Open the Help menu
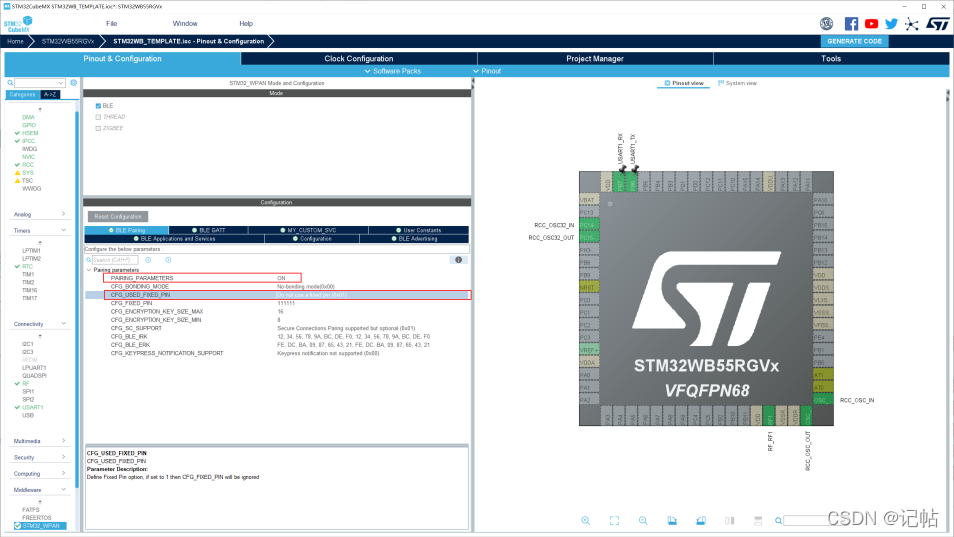 click(x=246, y=24)
